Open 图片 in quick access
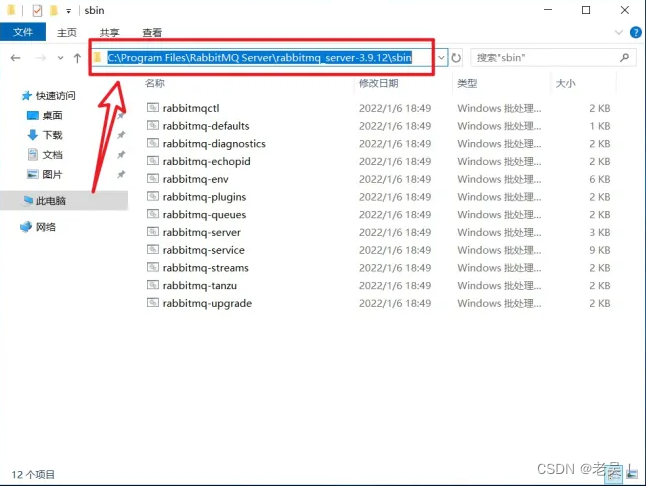 coord(44,174)
